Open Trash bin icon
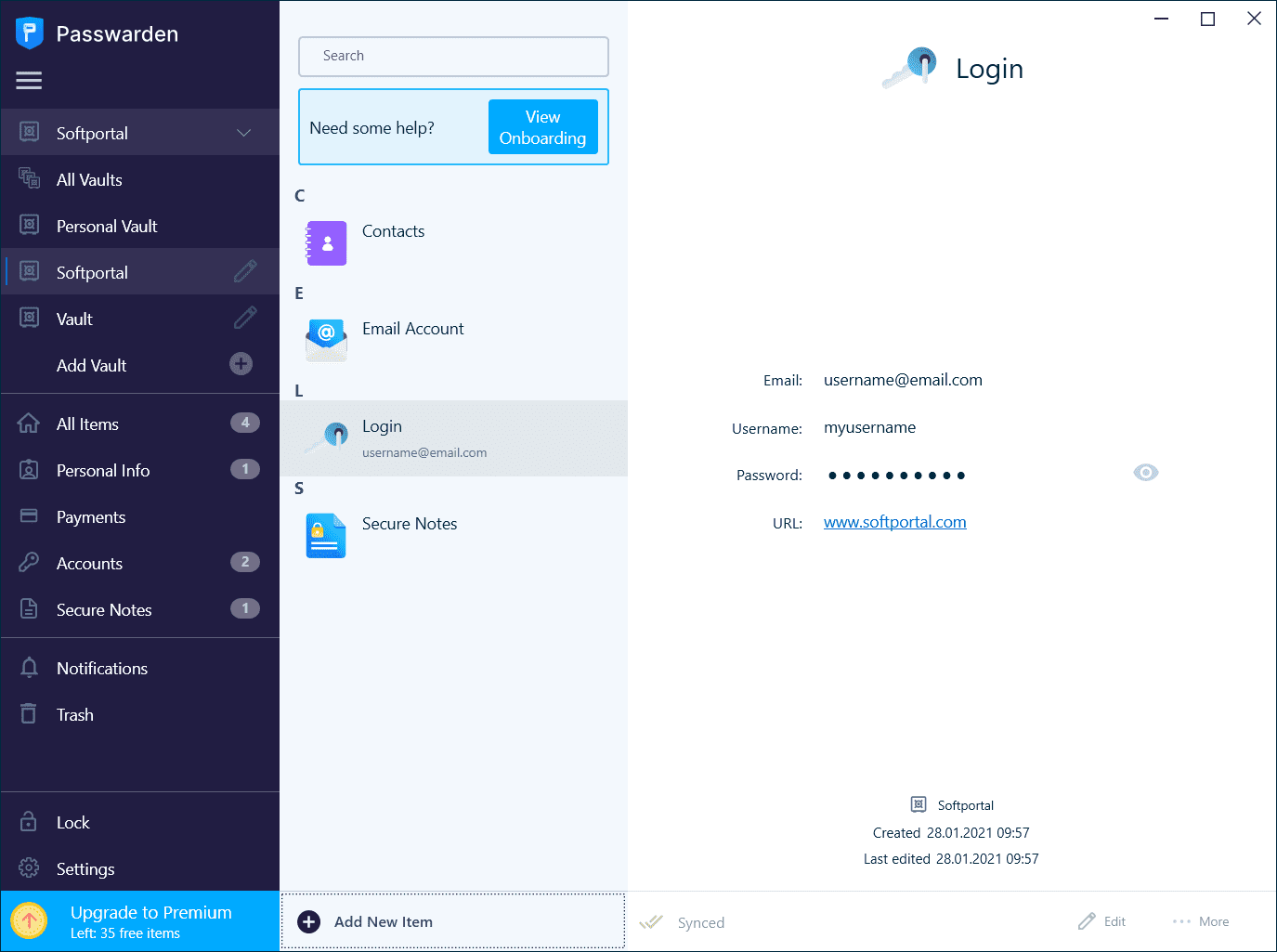 point(29,714)
